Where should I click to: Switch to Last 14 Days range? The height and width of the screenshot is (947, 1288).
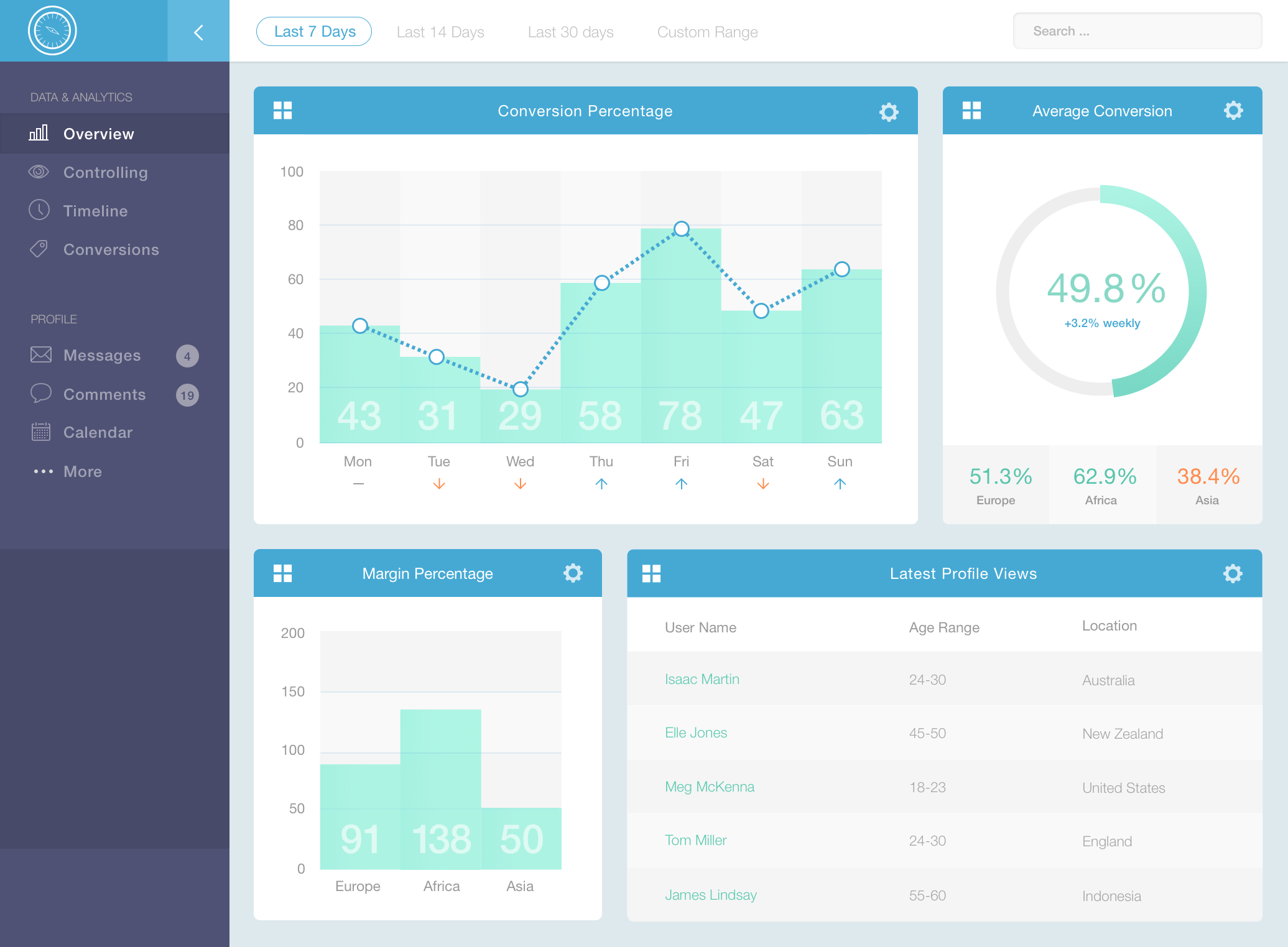click(x=440, y=32)
